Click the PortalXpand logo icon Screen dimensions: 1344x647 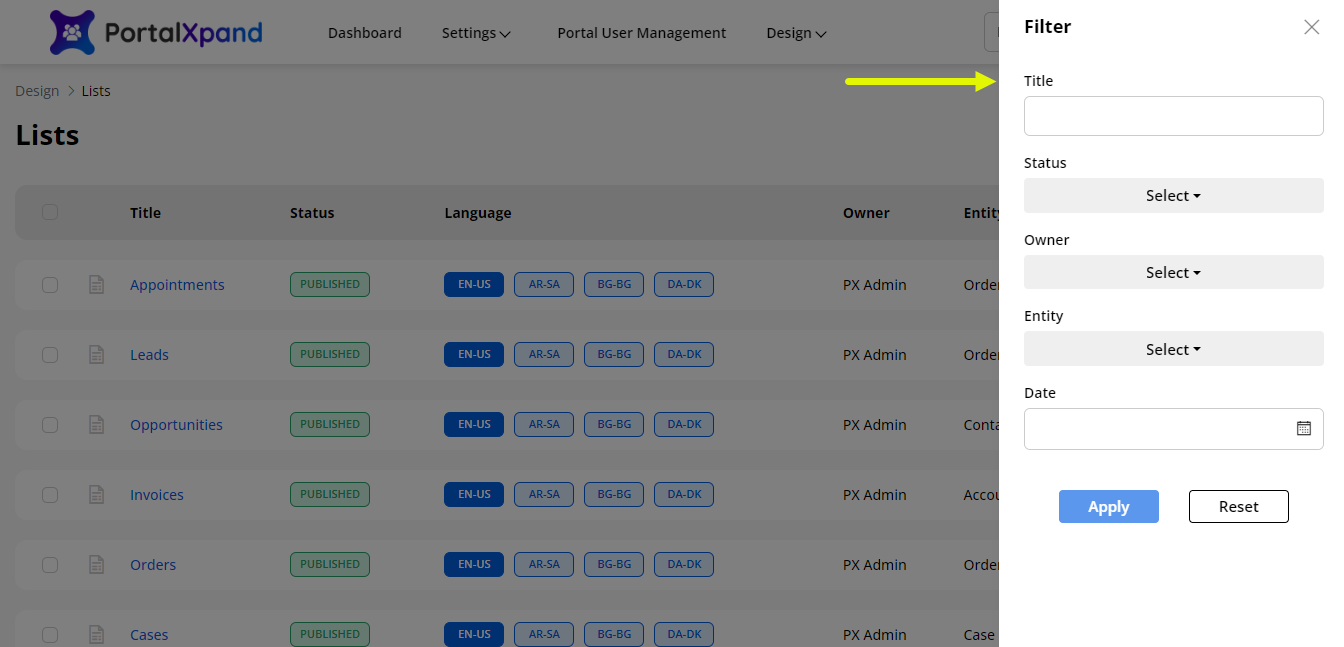72,32
